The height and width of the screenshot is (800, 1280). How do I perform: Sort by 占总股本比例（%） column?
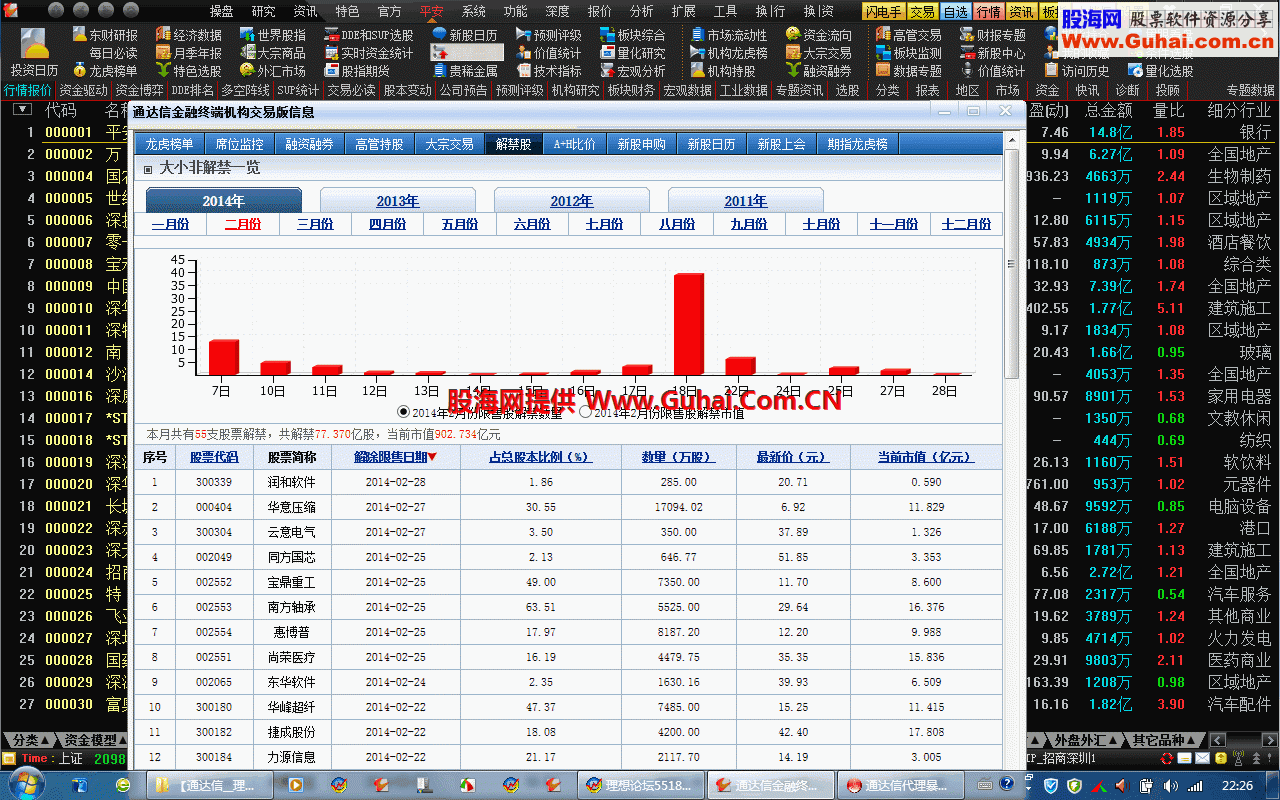point(540,457)
